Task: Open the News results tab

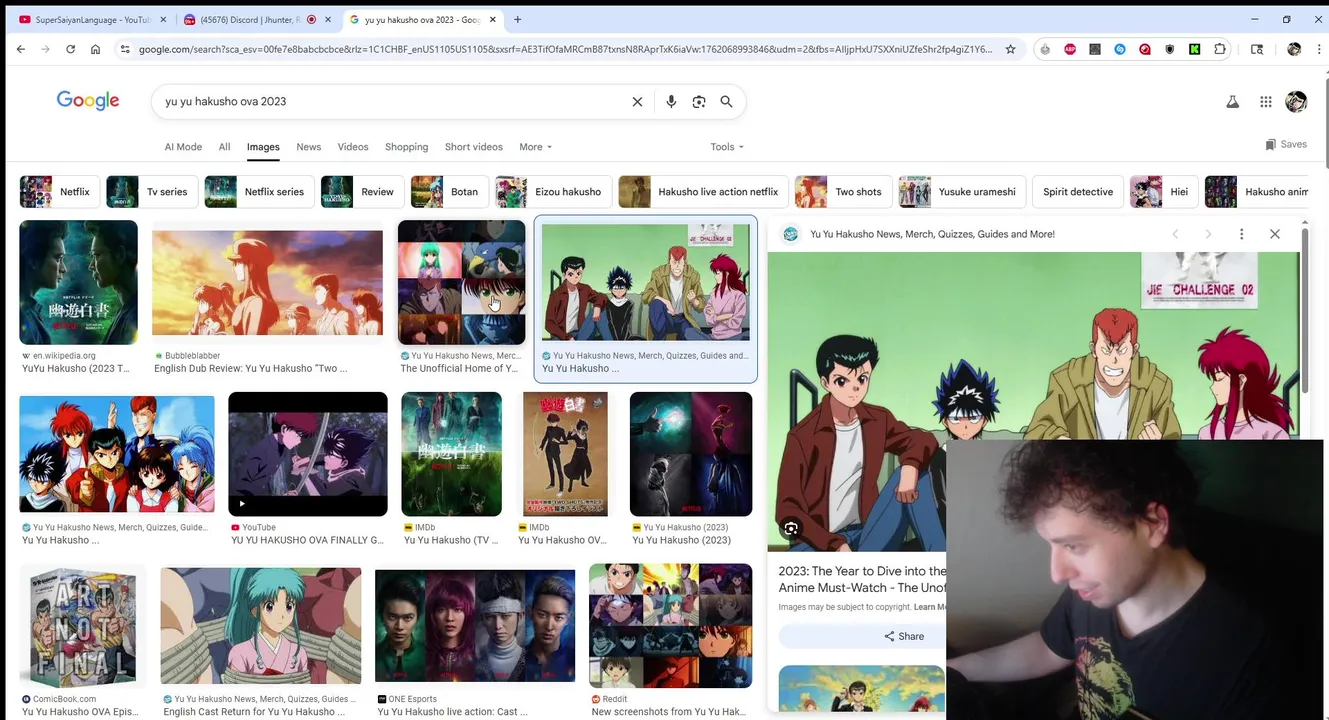Action: pos(308,147)
